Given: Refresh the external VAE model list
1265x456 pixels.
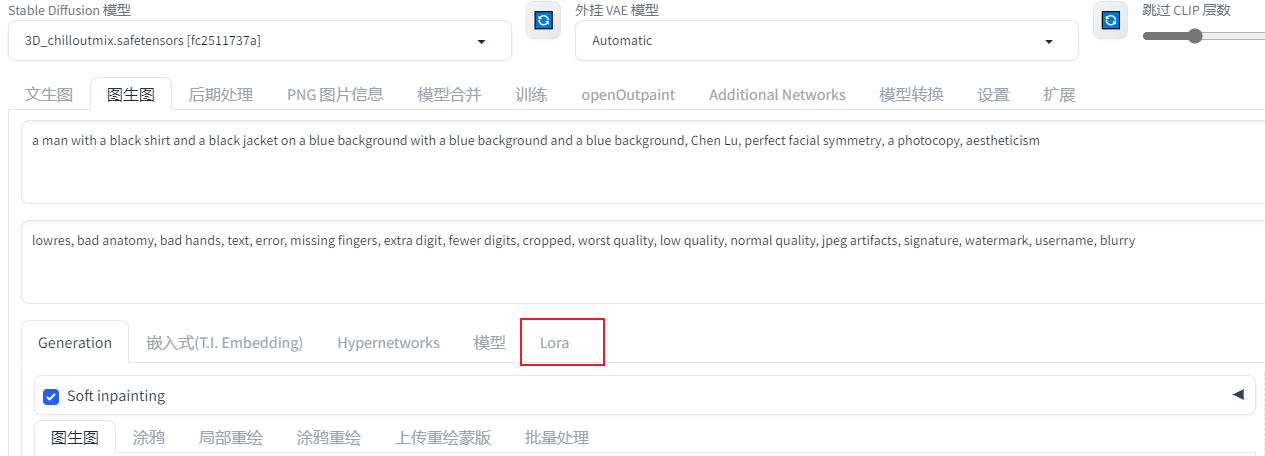Looking at the screenshot, I should (1110, 20).
